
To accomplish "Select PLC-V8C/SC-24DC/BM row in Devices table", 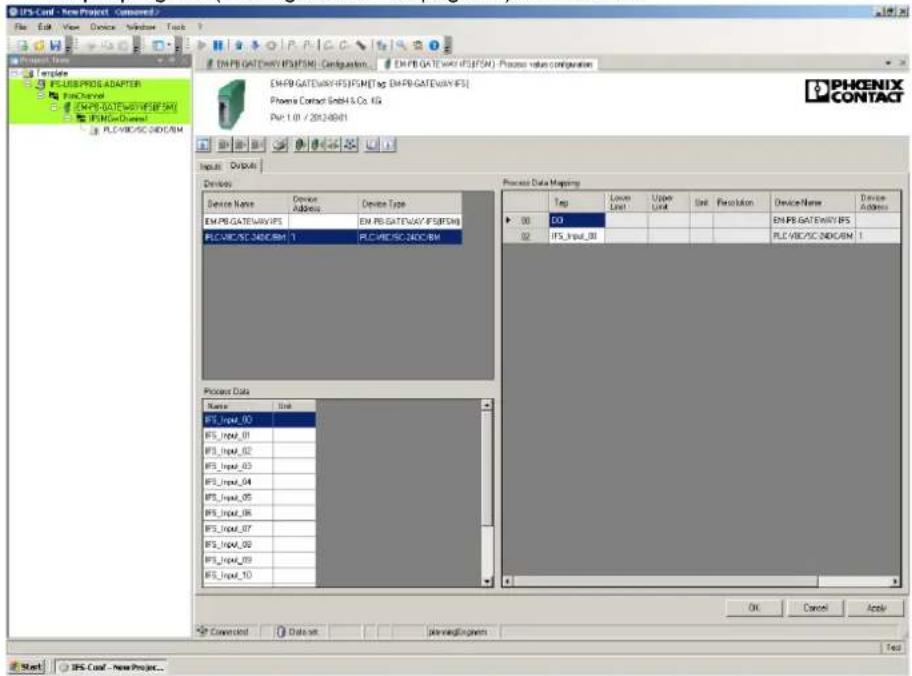I will [332, 237].
